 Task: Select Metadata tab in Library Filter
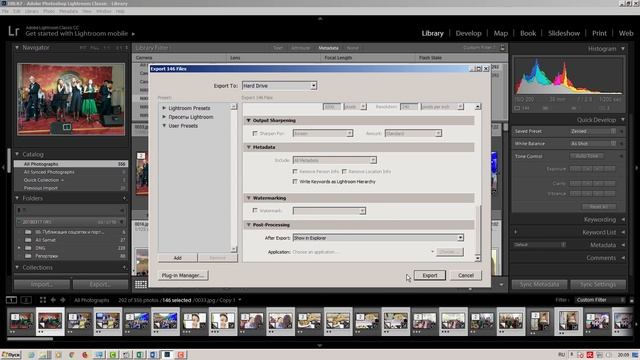[328, 48]
